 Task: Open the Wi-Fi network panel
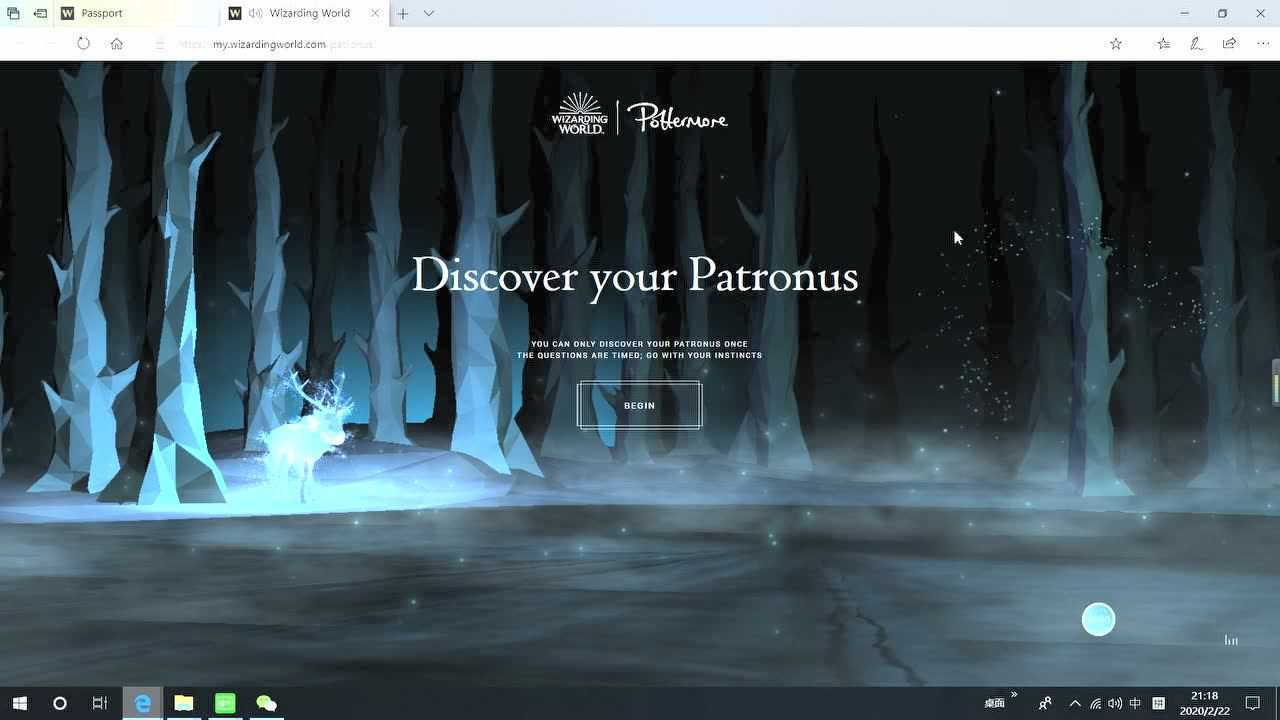point(1096,703)
